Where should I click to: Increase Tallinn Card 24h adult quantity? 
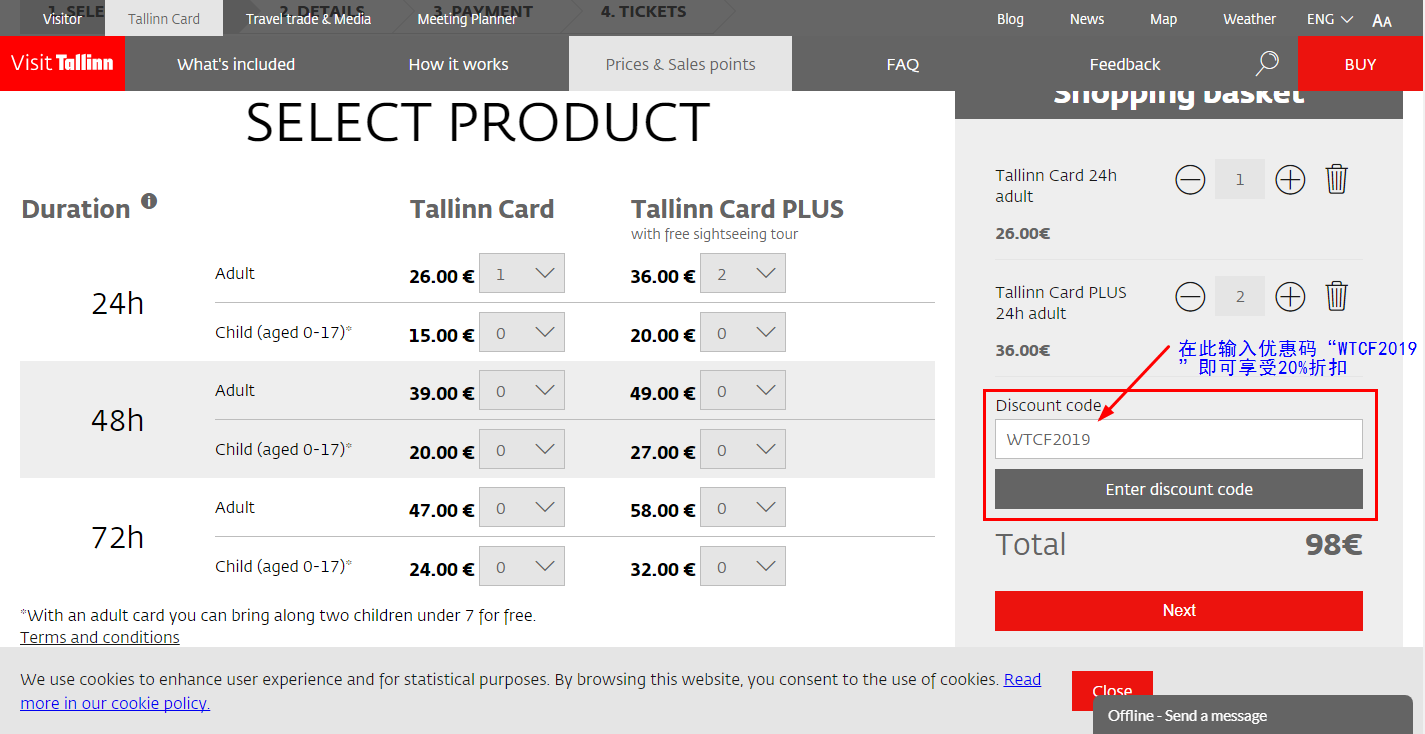click(1291, 180)
